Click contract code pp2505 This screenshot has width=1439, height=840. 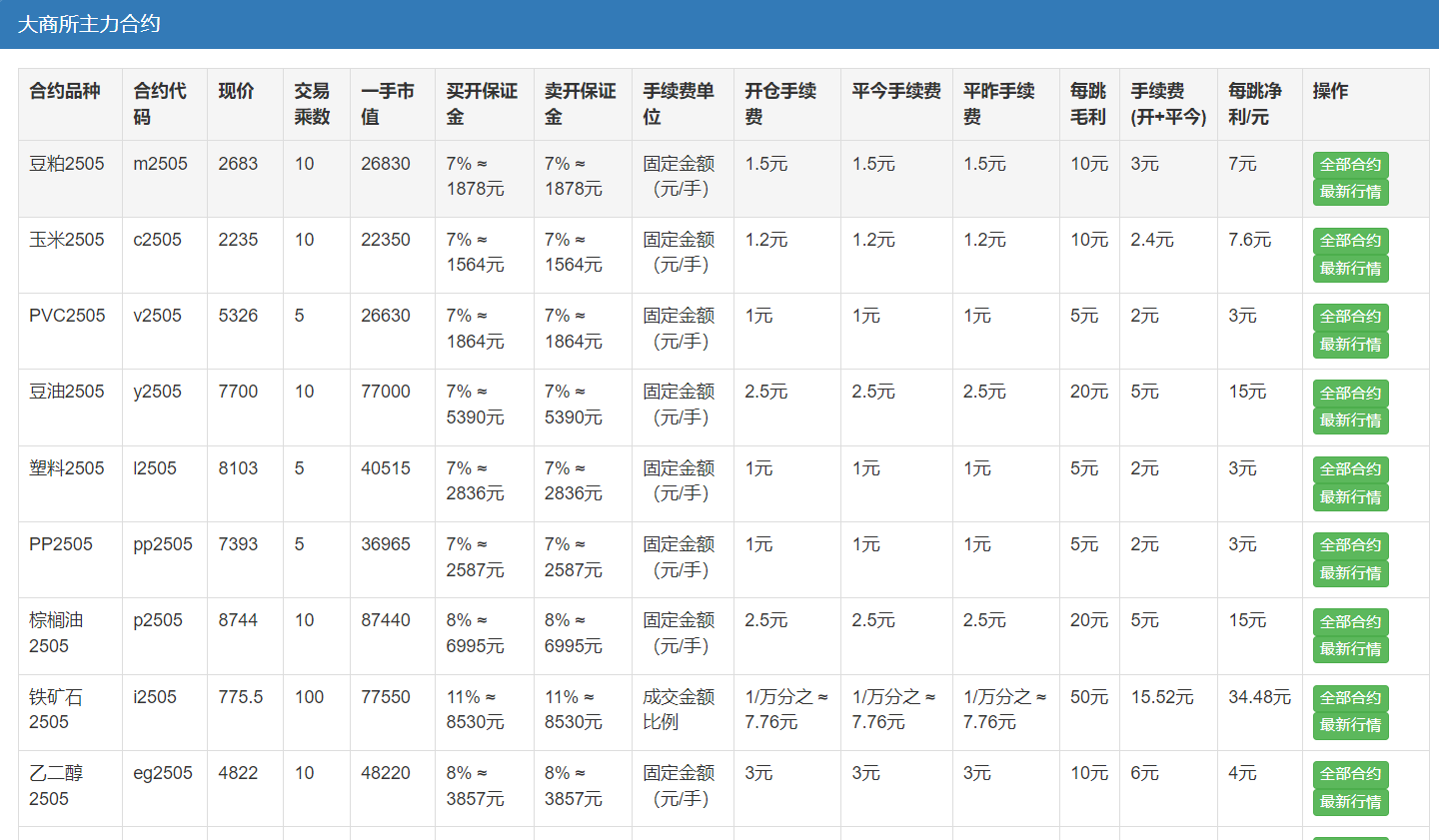(163, 544)
